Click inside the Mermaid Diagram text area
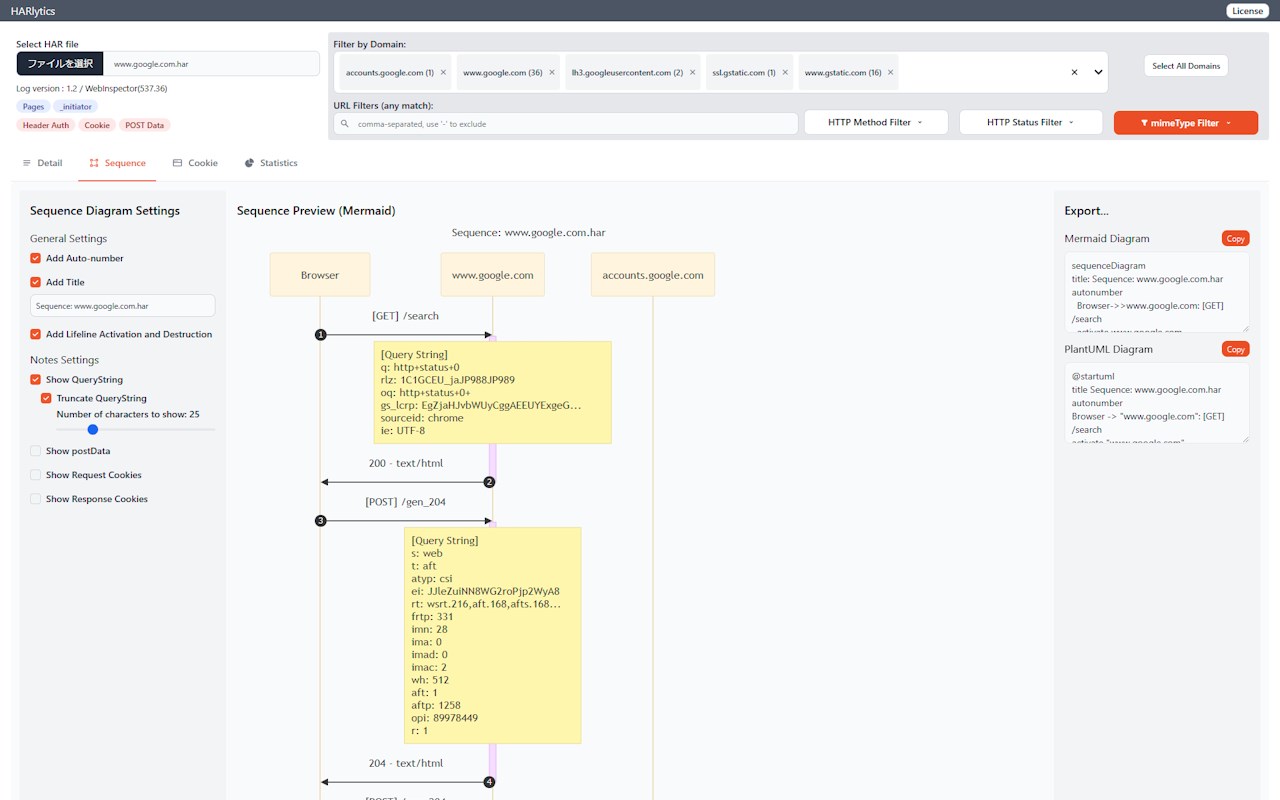 (1157, 292)
